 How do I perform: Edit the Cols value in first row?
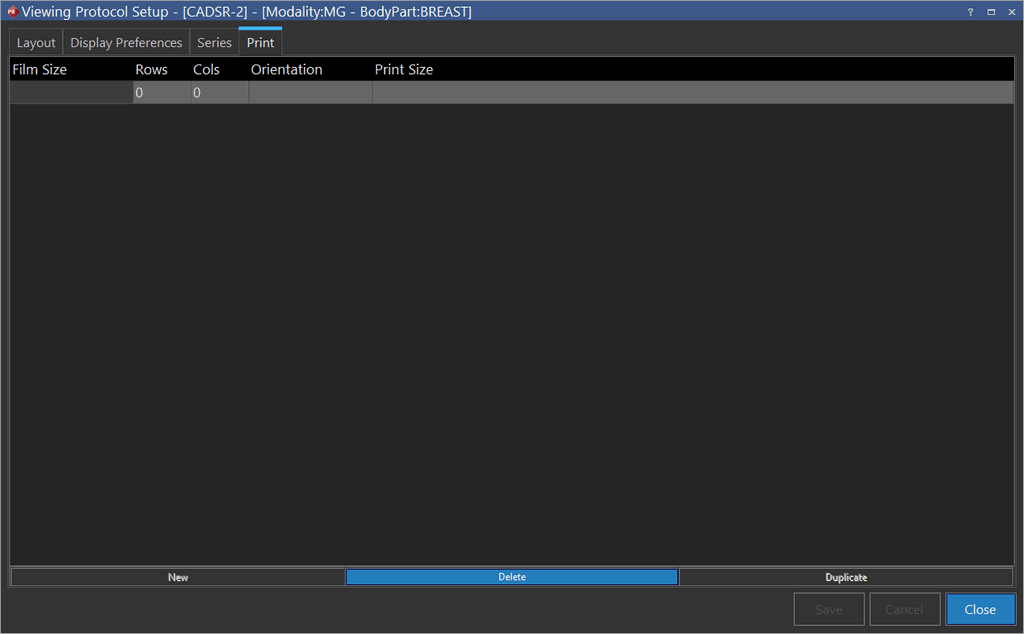219,93
